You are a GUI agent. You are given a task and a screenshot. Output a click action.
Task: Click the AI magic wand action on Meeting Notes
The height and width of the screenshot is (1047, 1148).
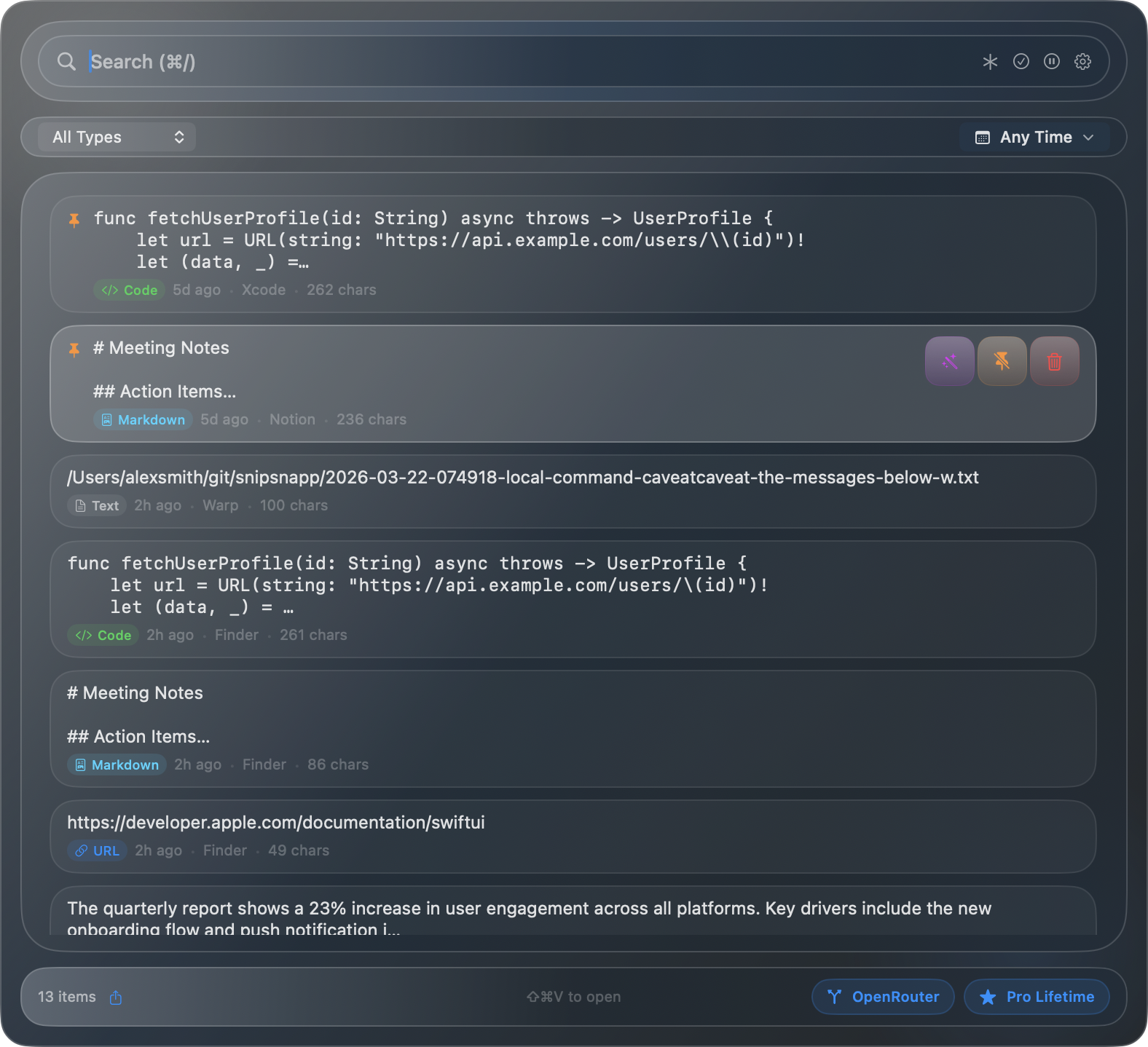[x=950, y=361]
